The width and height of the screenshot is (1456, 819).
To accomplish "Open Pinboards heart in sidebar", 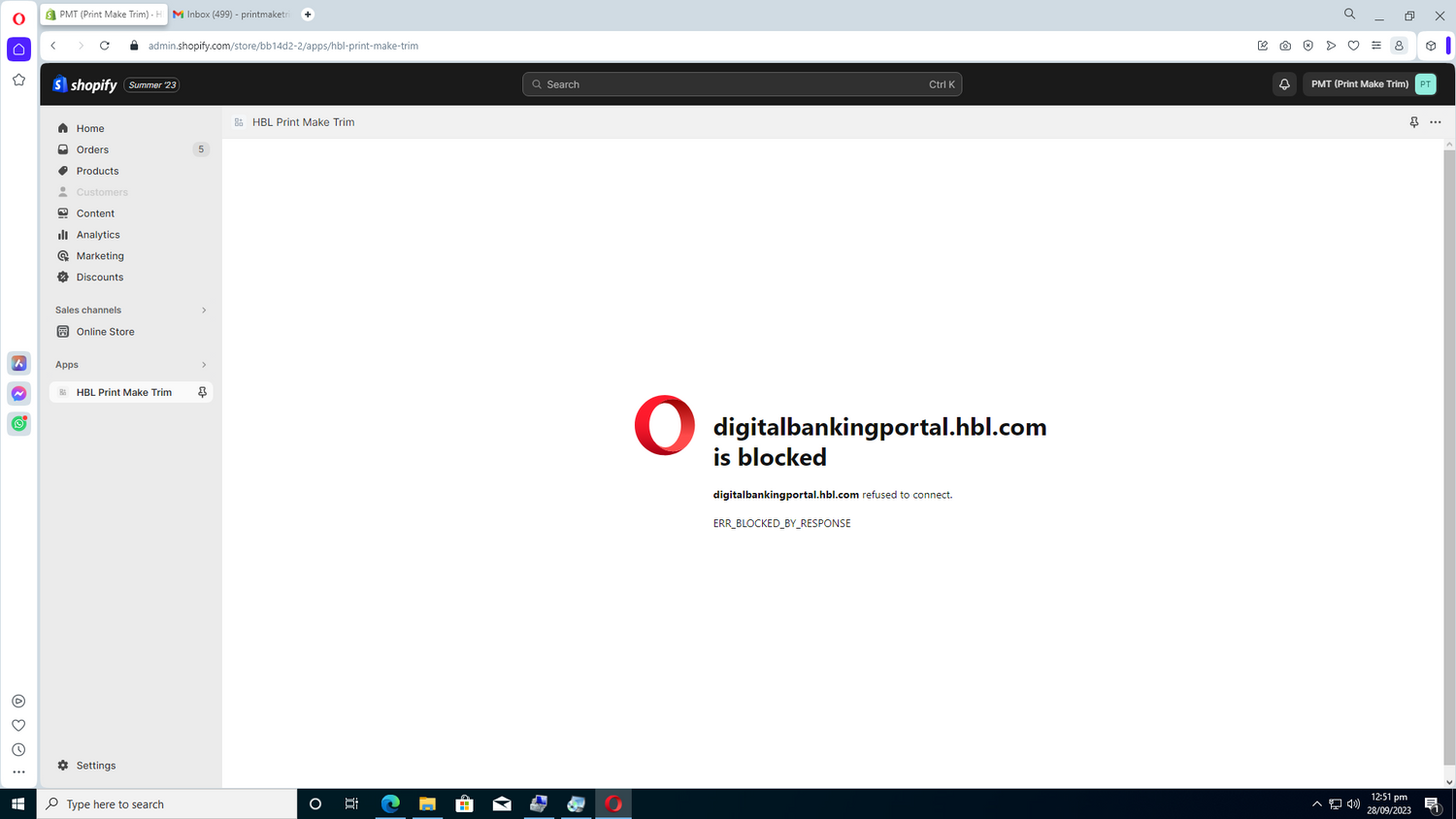I will pyautogui.click(x=18, y=725).
